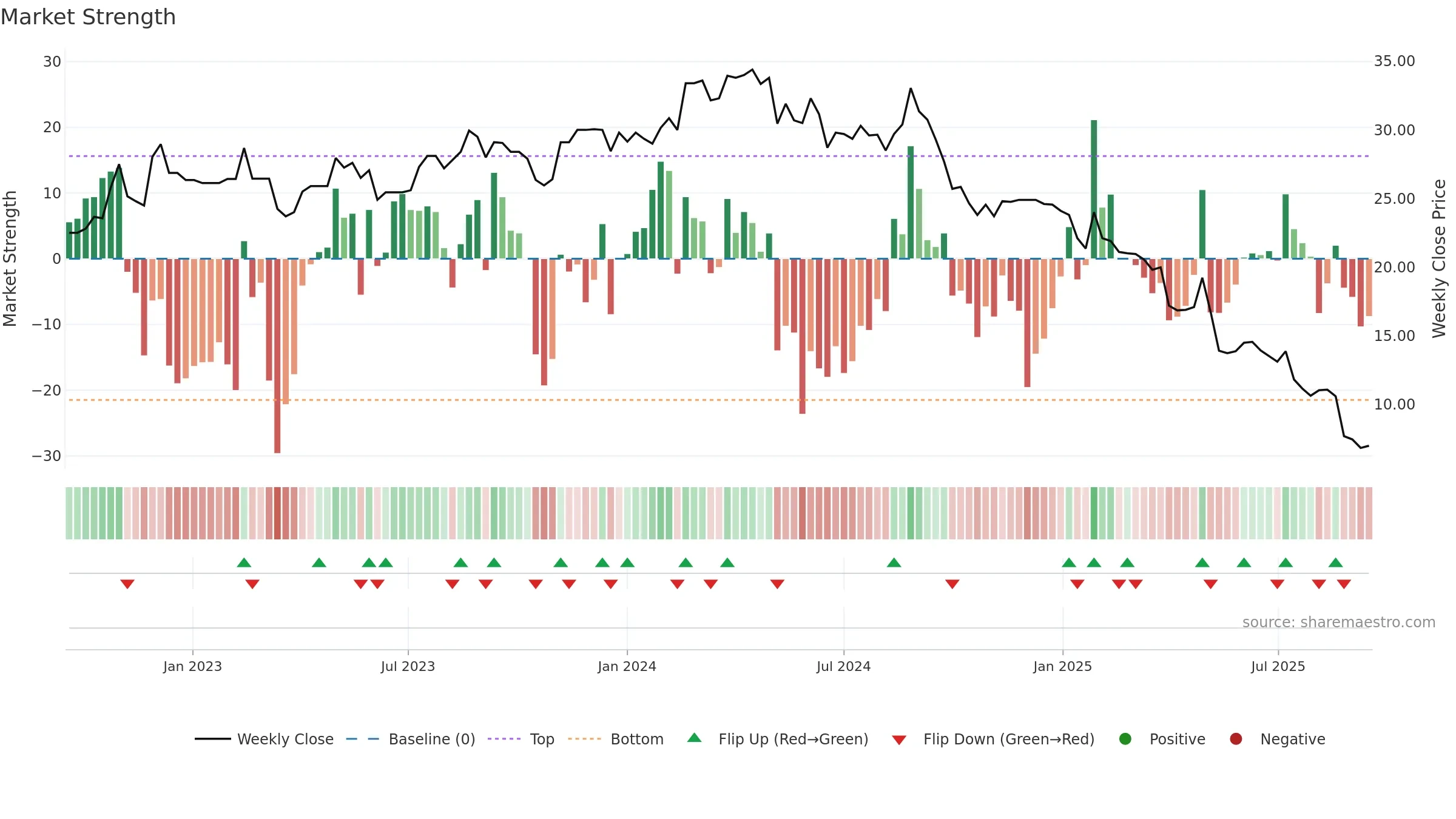The width and height of the screenshot is (1456, 819).
Task: Click the −20 strength axis label
Action: tap(47, 391)
